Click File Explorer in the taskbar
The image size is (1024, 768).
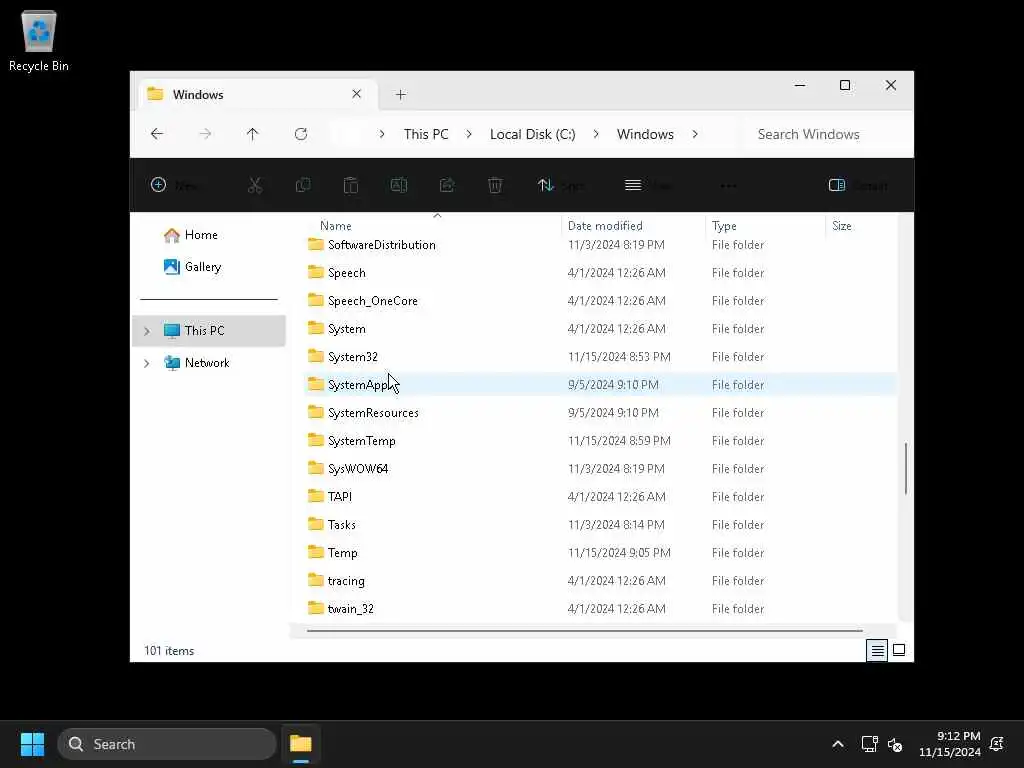(x=301, y=744)
